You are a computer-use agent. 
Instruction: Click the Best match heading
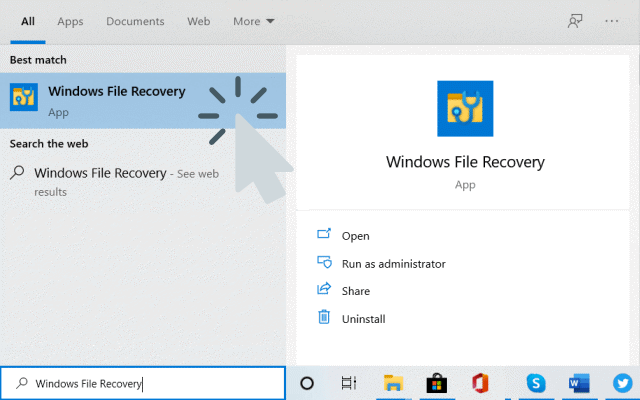38,60
